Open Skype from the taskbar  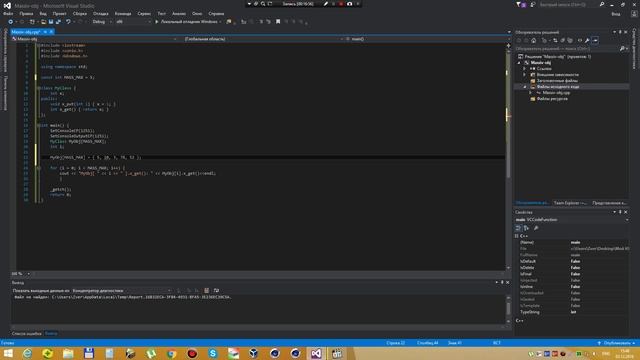pyautogui.click(x=213, y=353)
